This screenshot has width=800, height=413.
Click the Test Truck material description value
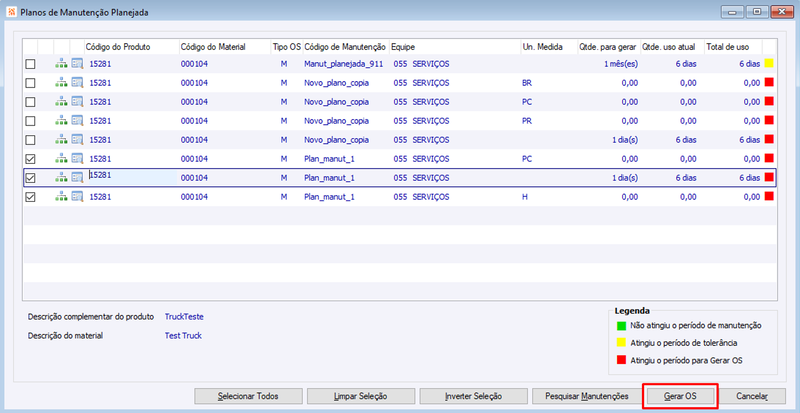pyautogui.click(x=183, y=335)
